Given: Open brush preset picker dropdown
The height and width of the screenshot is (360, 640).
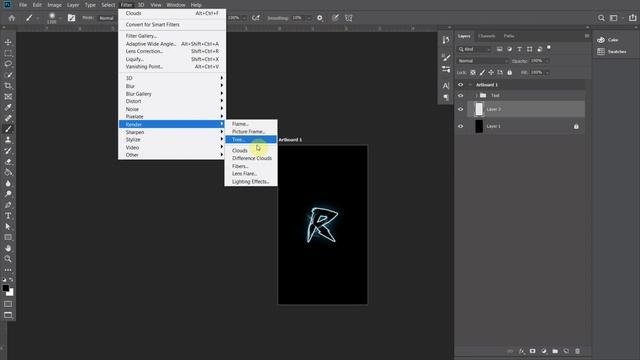Looking at the screenshot, I should click(x=60, y=18).
